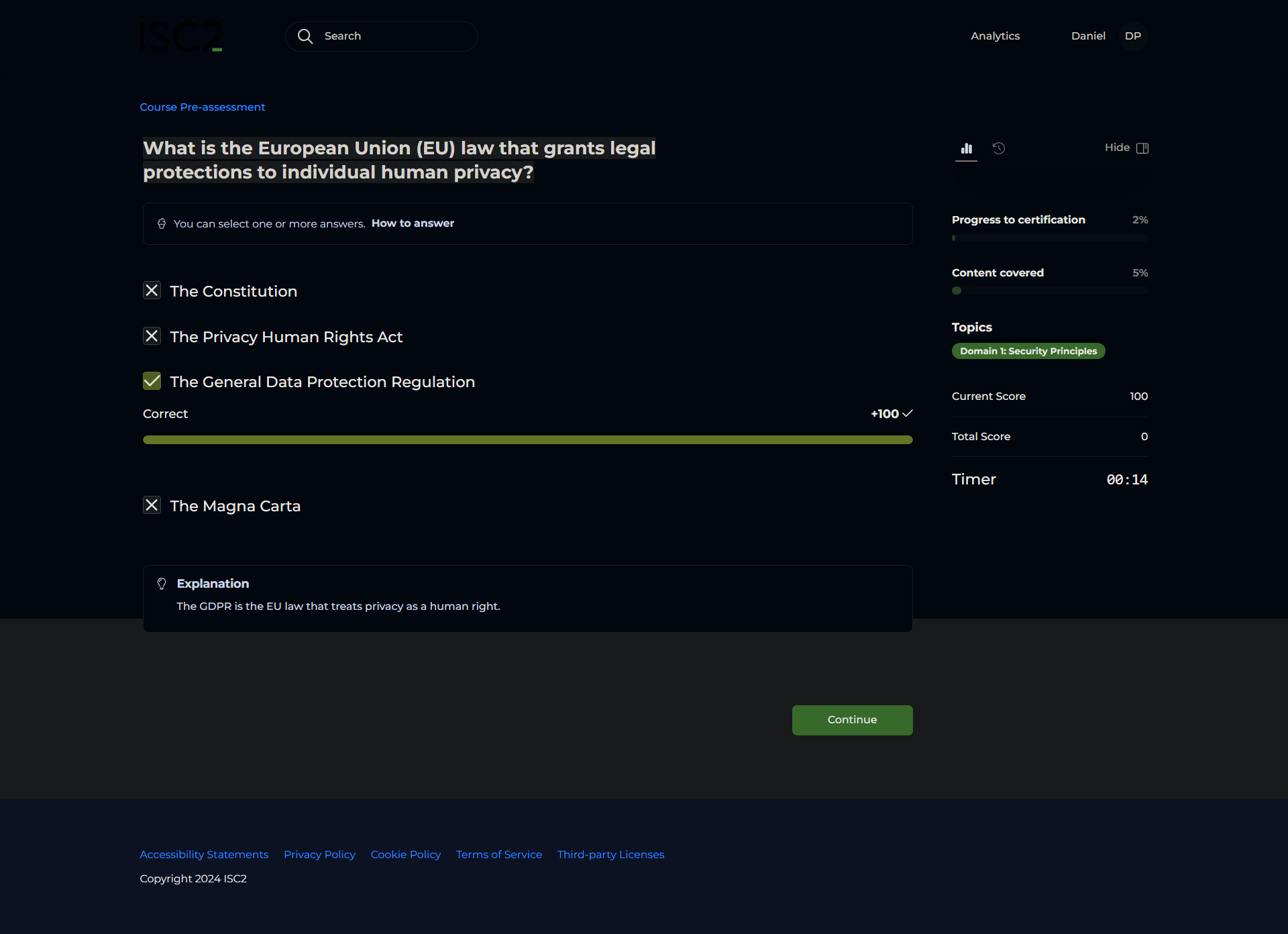Select the Domain 1: Security Principles tag
The image size is (1288, 934).
click(x=1028, y=351)
